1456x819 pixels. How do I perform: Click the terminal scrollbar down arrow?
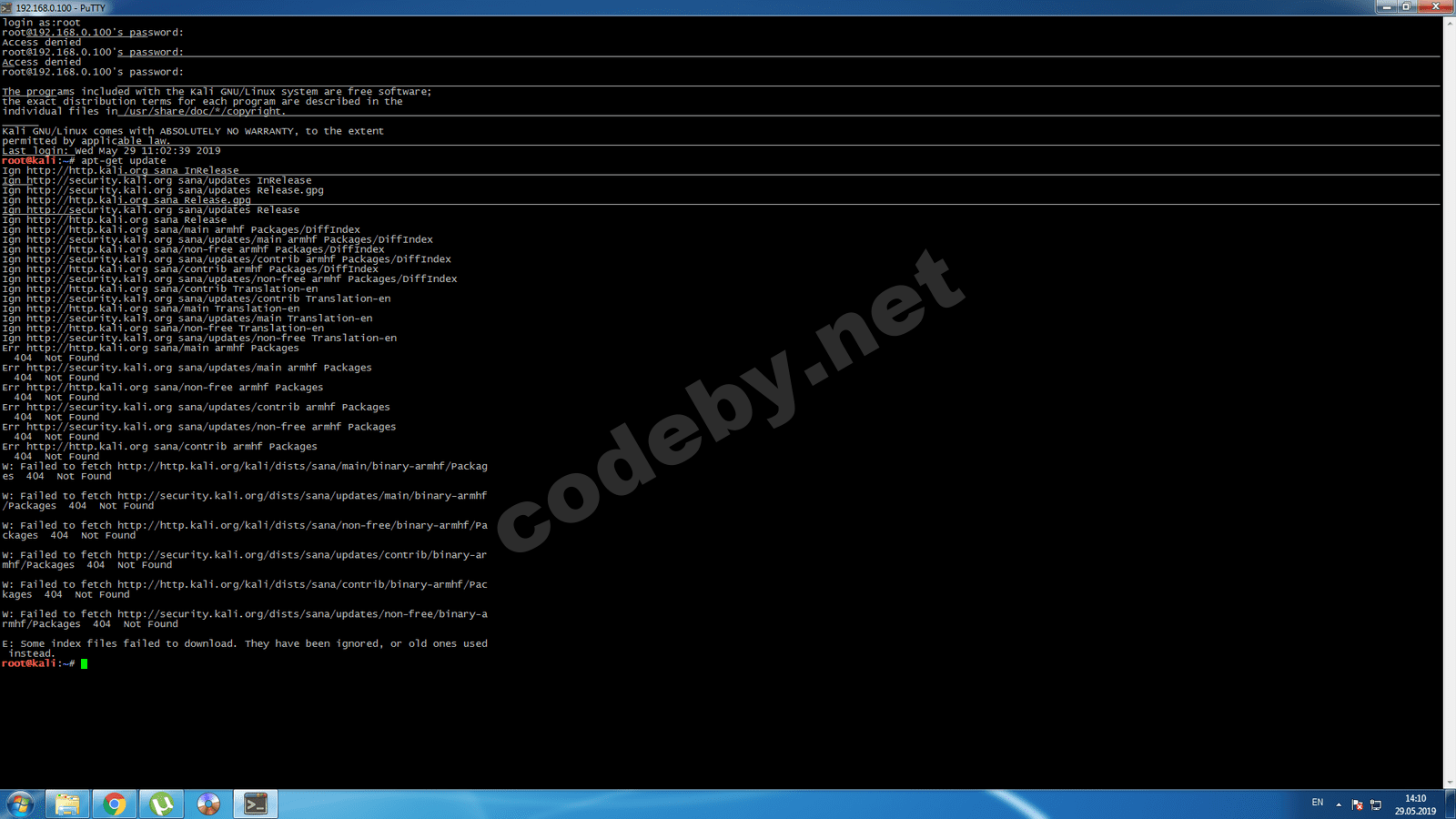[1450, 783]
